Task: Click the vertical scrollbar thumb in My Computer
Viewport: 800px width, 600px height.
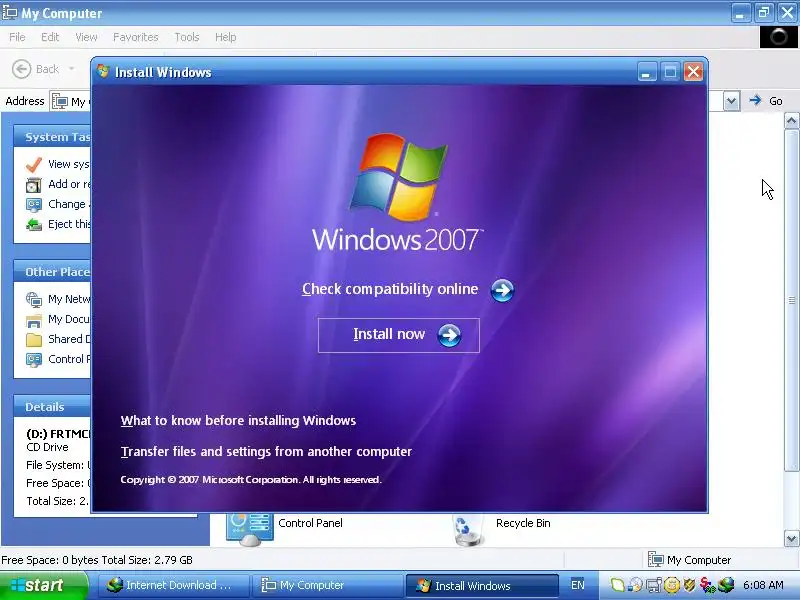Action: point(791,301)
